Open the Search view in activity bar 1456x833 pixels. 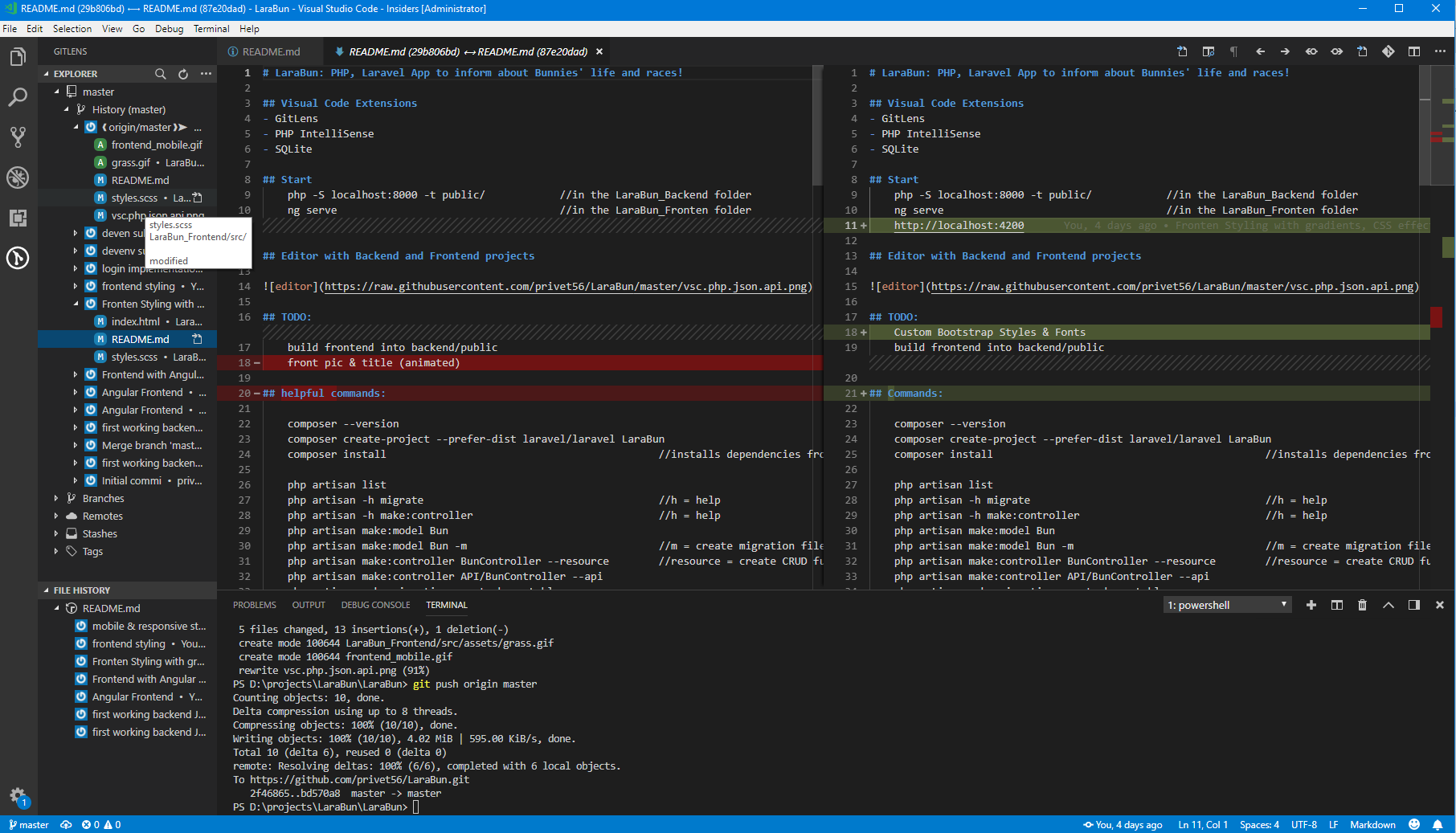(x=18, y=97)
